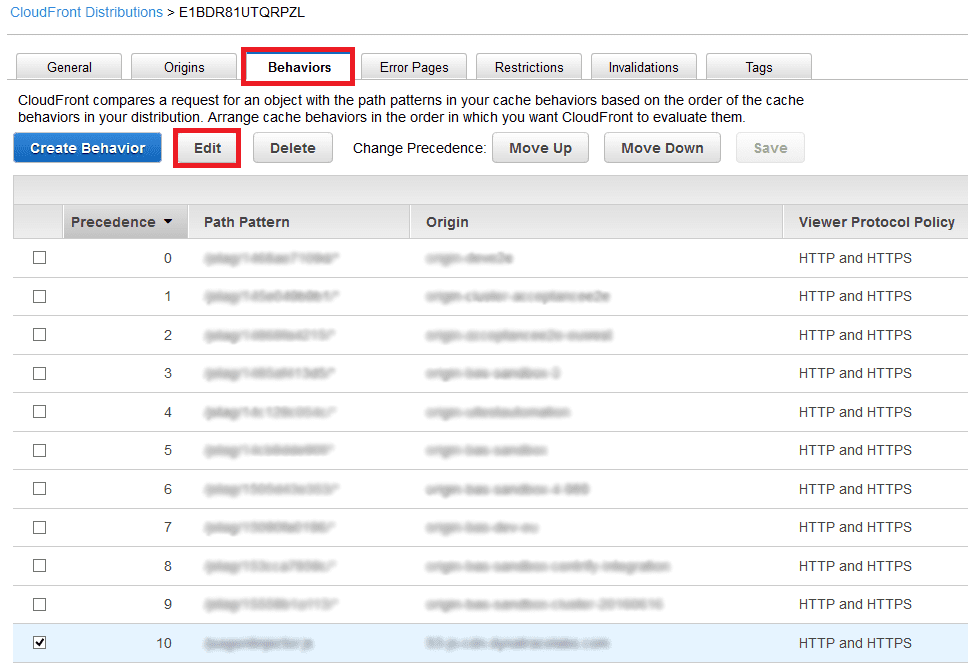Sort by the Precedence column arrow
The image size is (968, 670).
coord(168,222)
